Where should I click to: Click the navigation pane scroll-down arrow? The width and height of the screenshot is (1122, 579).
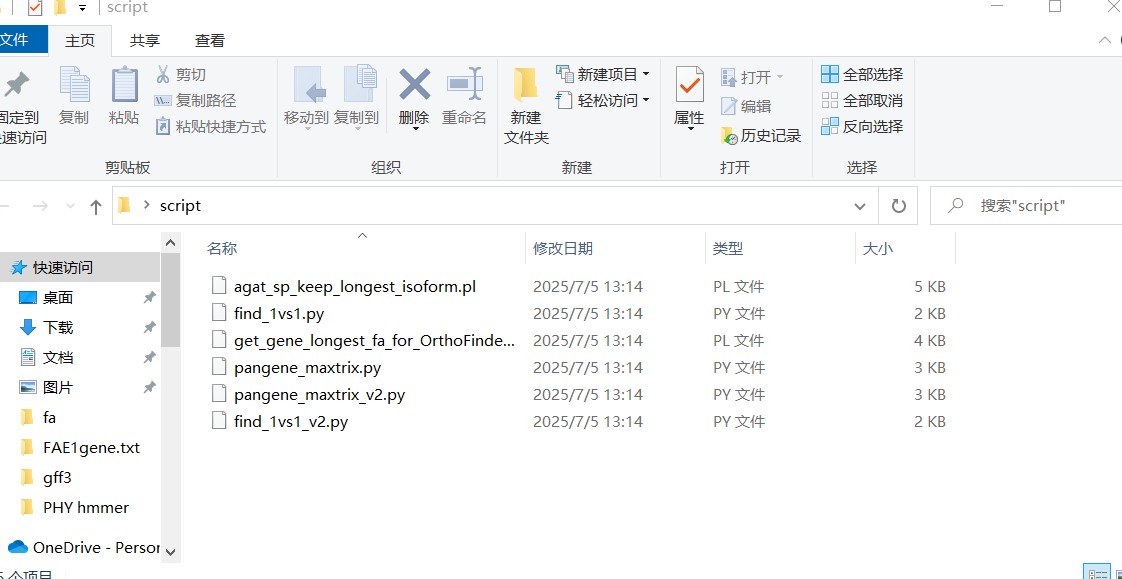tap(170, 551)
